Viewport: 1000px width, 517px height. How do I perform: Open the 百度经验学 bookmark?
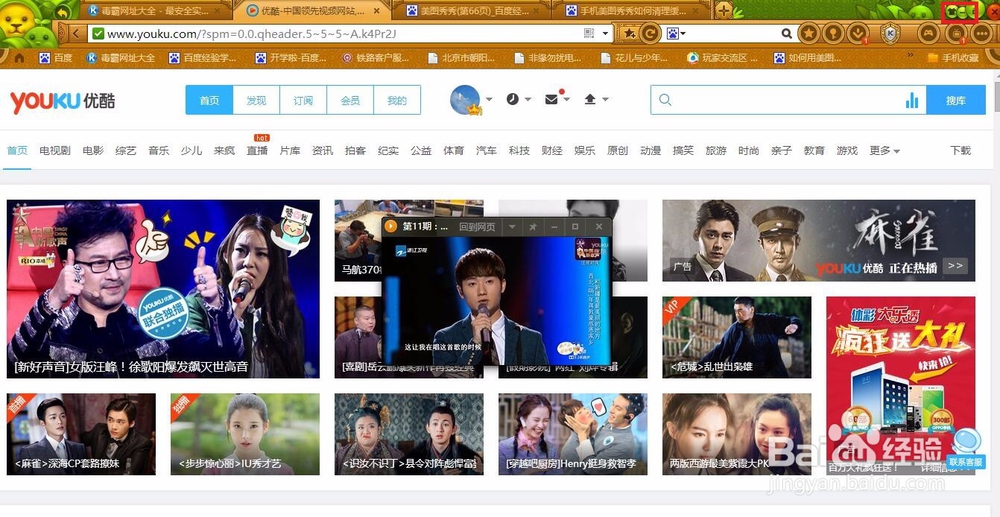203,58
